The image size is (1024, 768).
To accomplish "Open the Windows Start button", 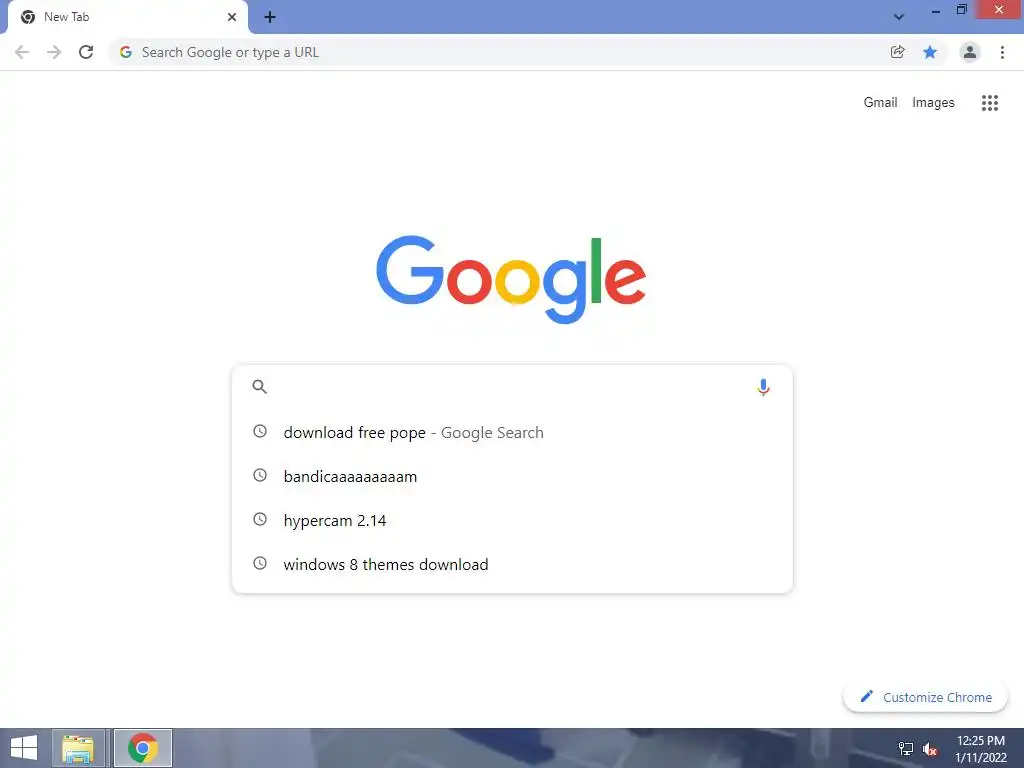I will click(24, 748).
